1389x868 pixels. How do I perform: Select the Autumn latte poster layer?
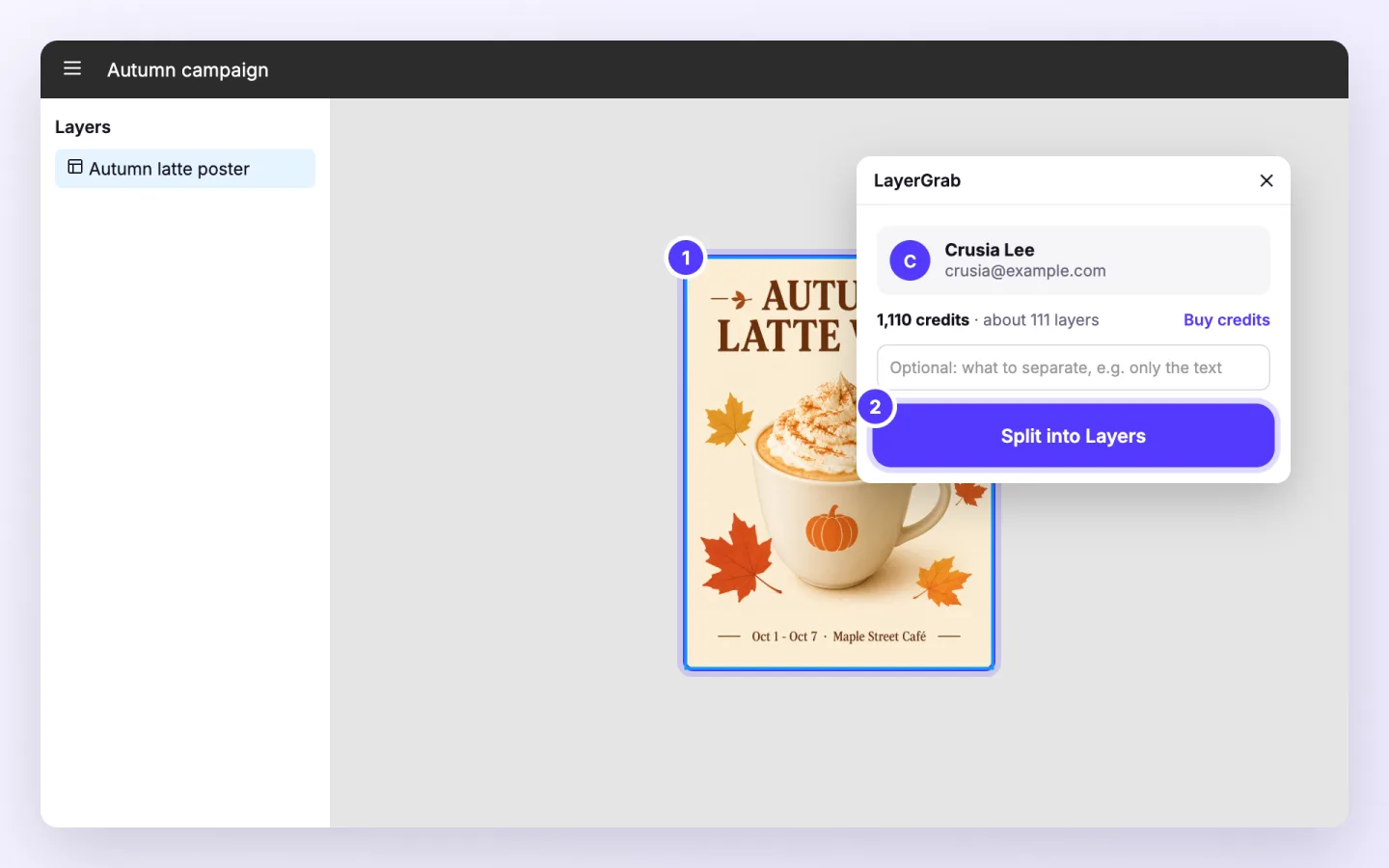point(185,169)
